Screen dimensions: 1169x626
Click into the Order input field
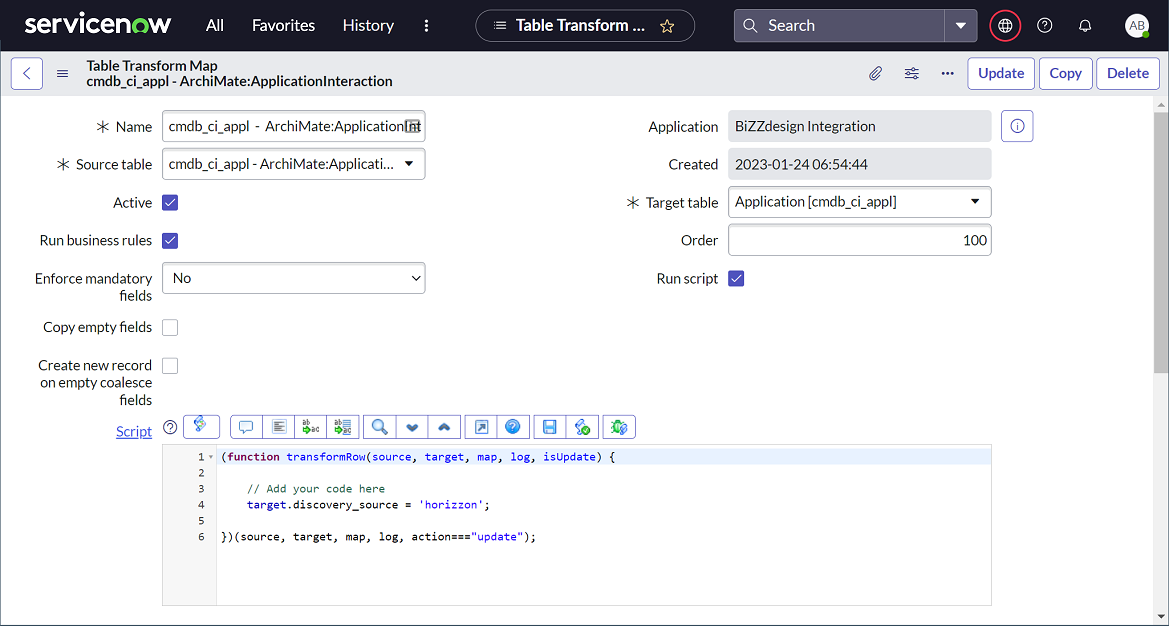(x=859, y=240)
